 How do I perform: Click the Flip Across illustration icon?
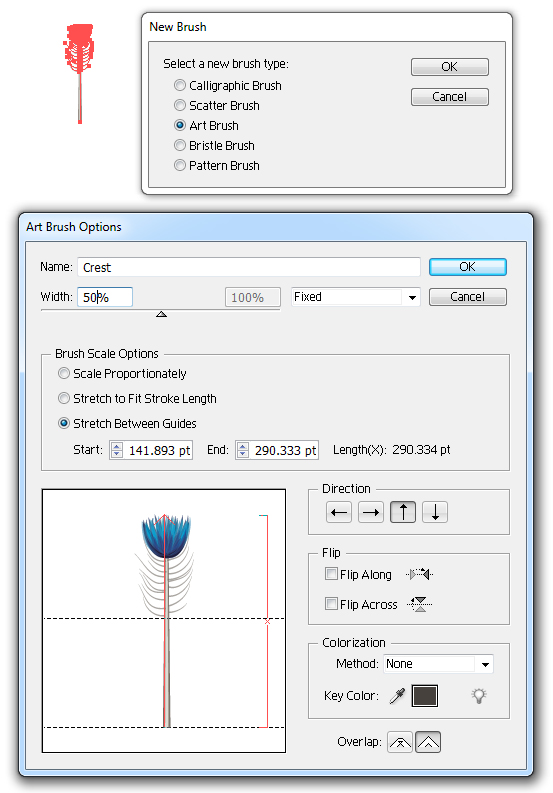pos(419,604)
